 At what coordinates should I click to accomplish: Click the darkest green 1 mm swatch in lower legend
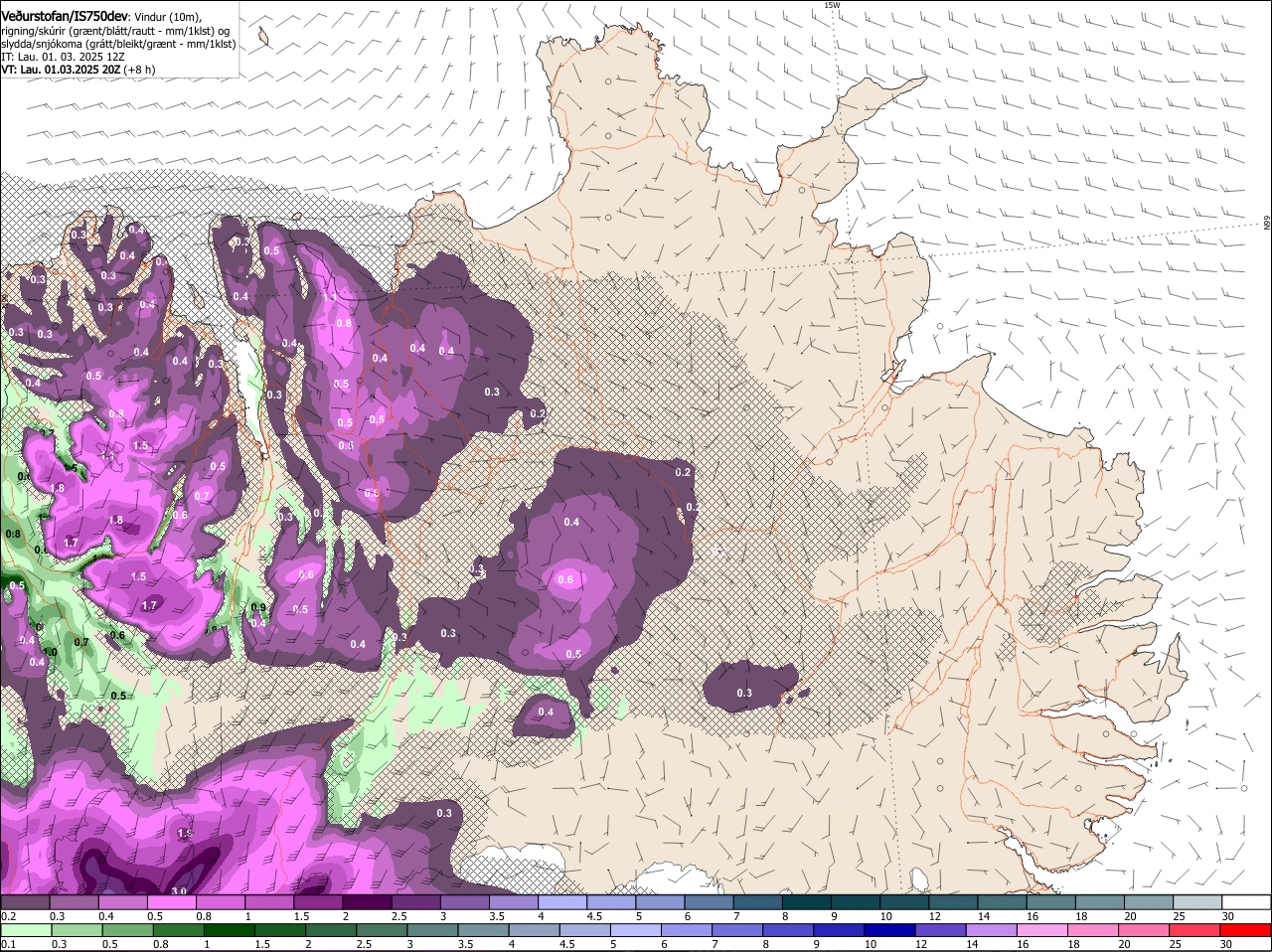click(x=230, y=929)
